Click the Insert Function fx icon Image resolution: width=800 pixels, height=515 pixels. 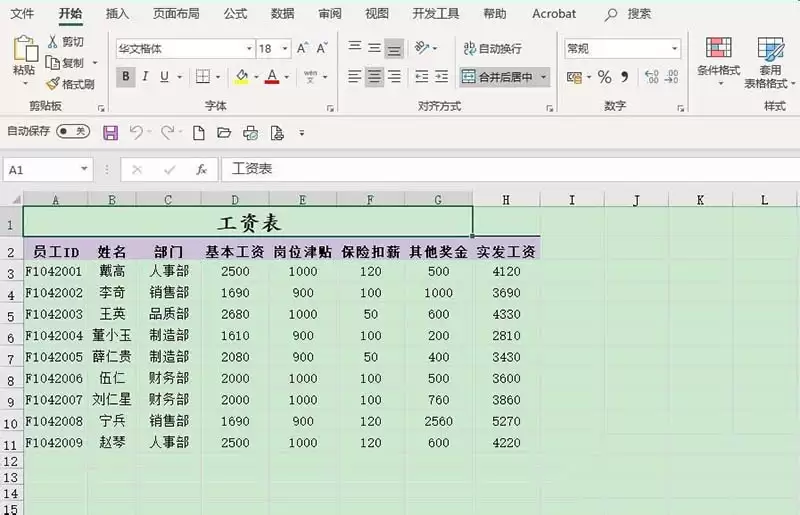201,170
